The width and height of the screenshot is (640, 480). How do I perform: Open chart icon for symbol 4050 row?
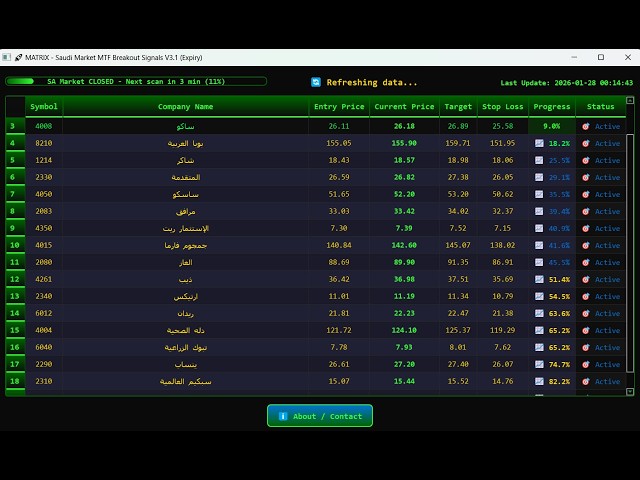point(539,194)
